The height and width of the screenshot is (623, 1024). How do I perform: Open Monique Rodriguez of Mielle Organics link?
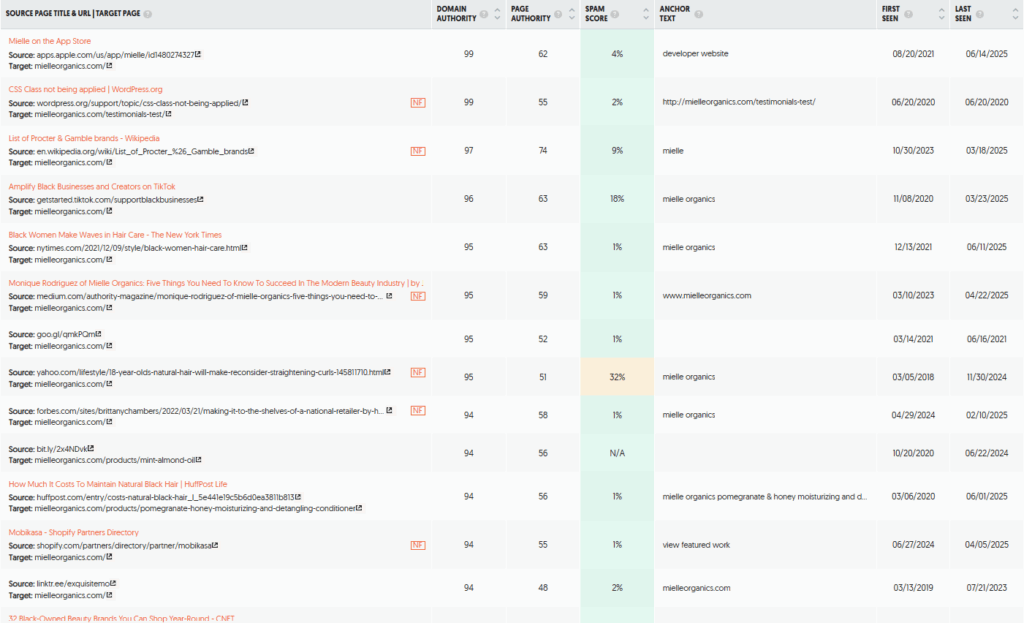216,283
